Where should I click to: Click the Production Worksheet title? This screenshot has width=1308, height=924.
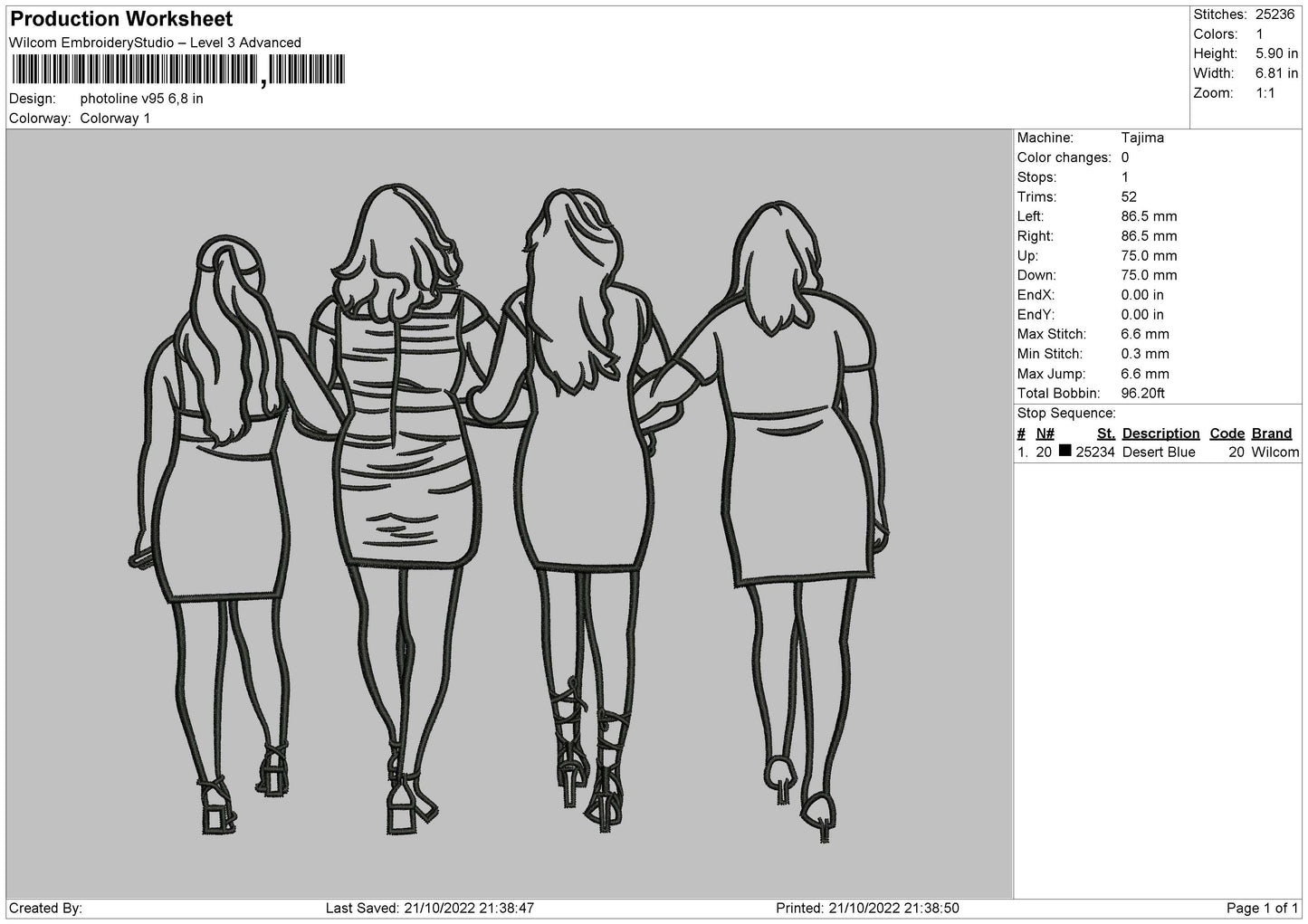coord(121,19)
